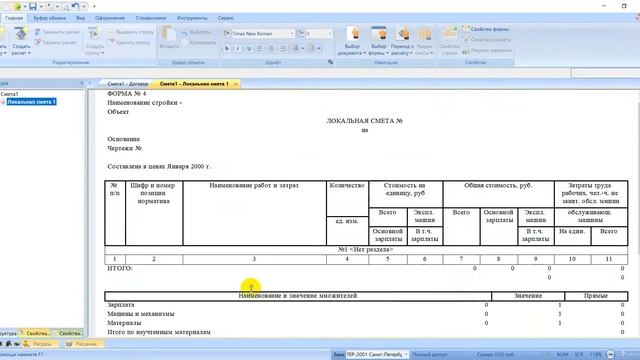The width and height of the screenshot is (640, 360).
Task: Close the Локальная смета 1 document tab
Action: (236, 84)
